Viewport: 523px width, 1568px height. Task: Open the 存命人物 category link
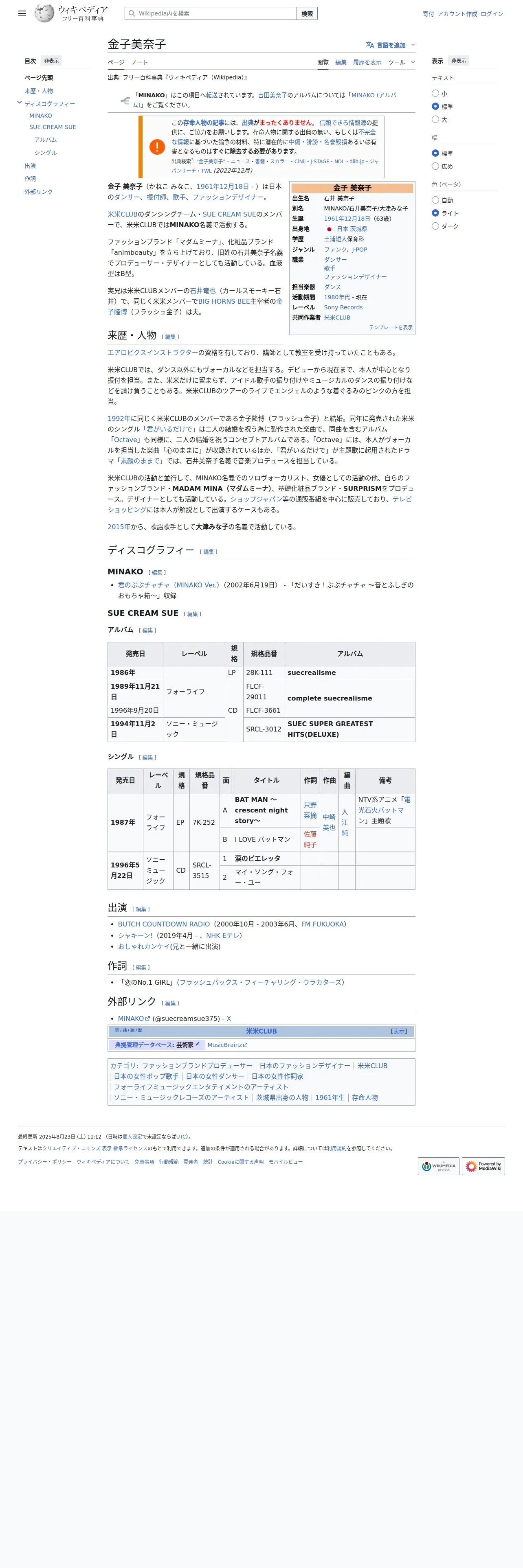pos(365,1097)
